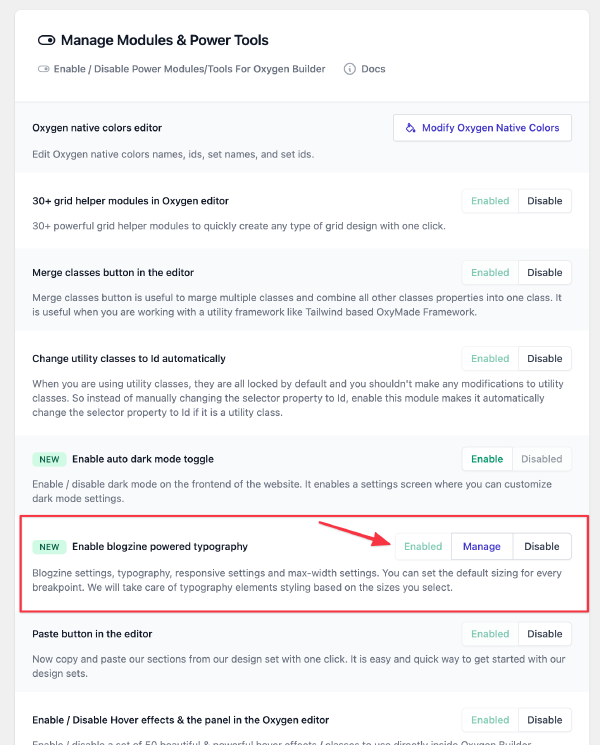Image resolution: width=600 pixels, height=745 pixels.
Task: Disable the 30+ grid helper modules
Action: (x=544, y=200)
